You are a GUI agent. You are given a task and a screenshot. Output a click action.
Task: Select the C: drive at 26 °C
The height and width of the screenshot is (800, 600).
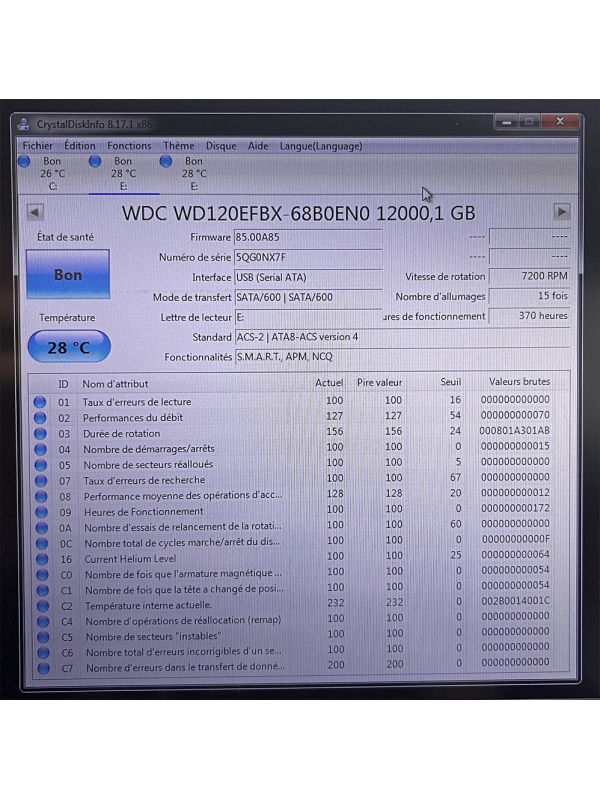click(x=46, y=173)
